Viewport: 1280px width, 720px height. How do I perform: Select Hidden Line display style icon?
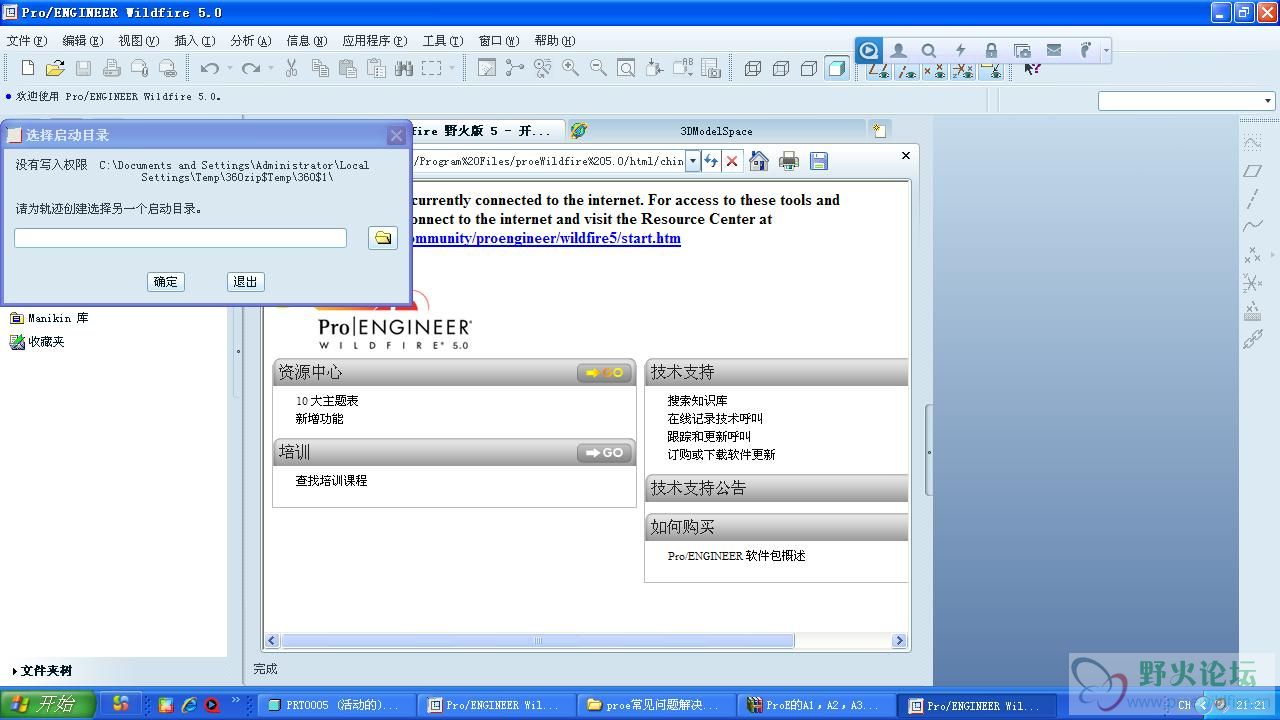point(781,68)
